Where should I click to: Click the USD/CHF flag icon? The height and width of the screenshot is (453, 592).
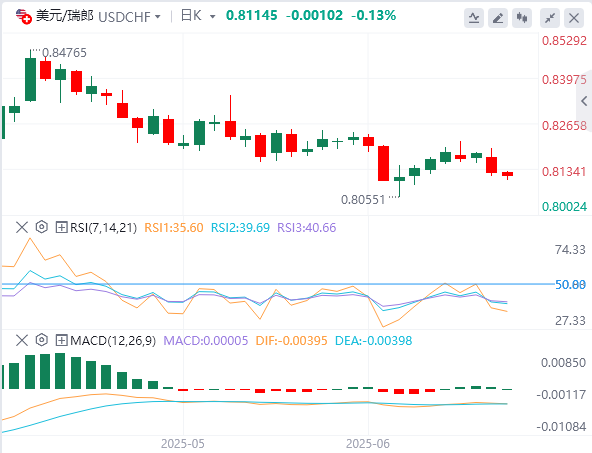tap(24, 17)
